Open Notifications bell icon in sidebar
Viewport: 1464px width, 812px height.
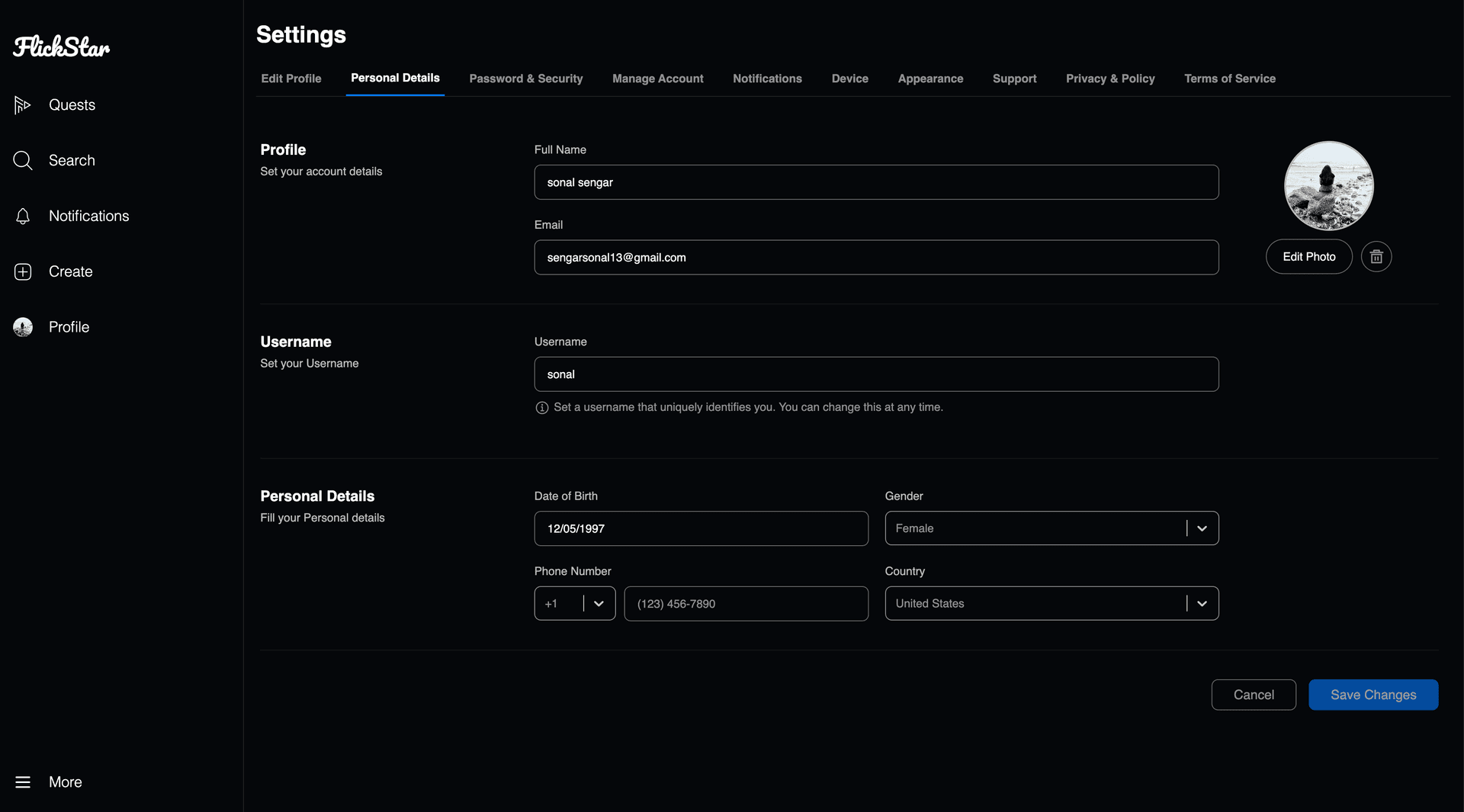pyautogui.click(x=22, y=217)
